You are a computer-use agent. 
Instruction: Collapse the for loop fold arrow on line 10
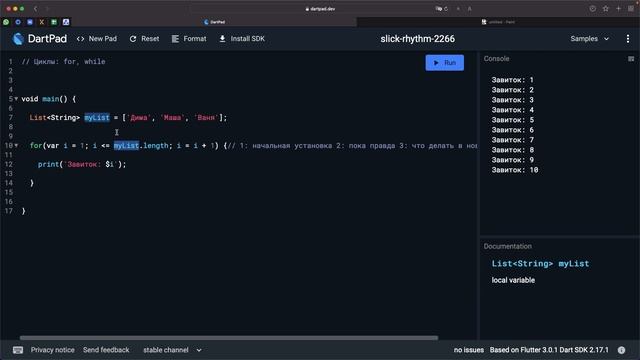tap(16, 145)
